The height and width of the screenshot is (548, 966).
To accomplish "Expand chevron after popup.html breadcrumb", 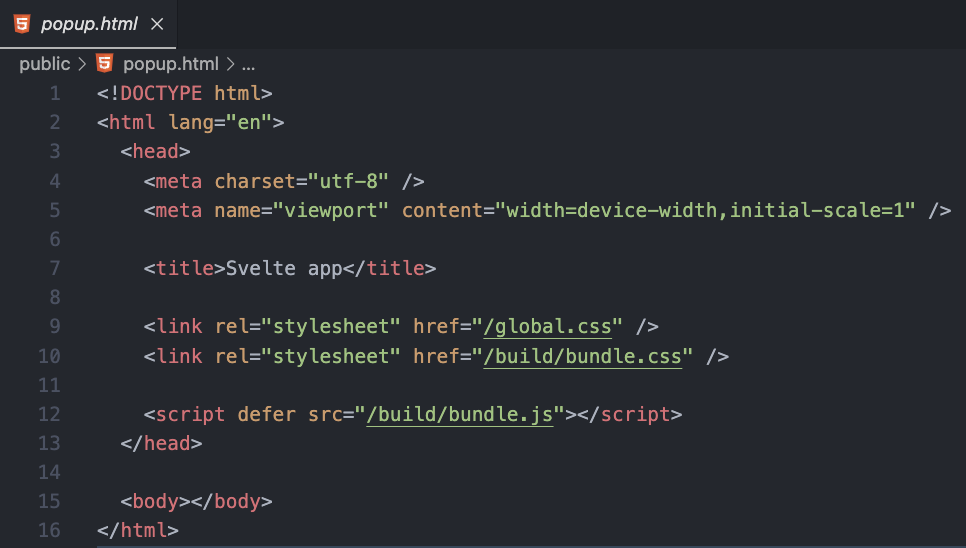I will click(230, 64).
